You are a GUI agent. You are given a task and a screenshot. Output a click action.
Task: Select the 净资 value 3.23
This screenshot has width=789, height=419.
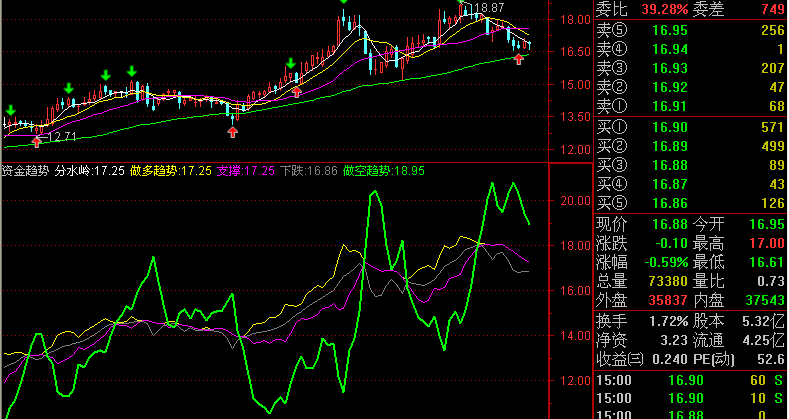pos(673,340)
